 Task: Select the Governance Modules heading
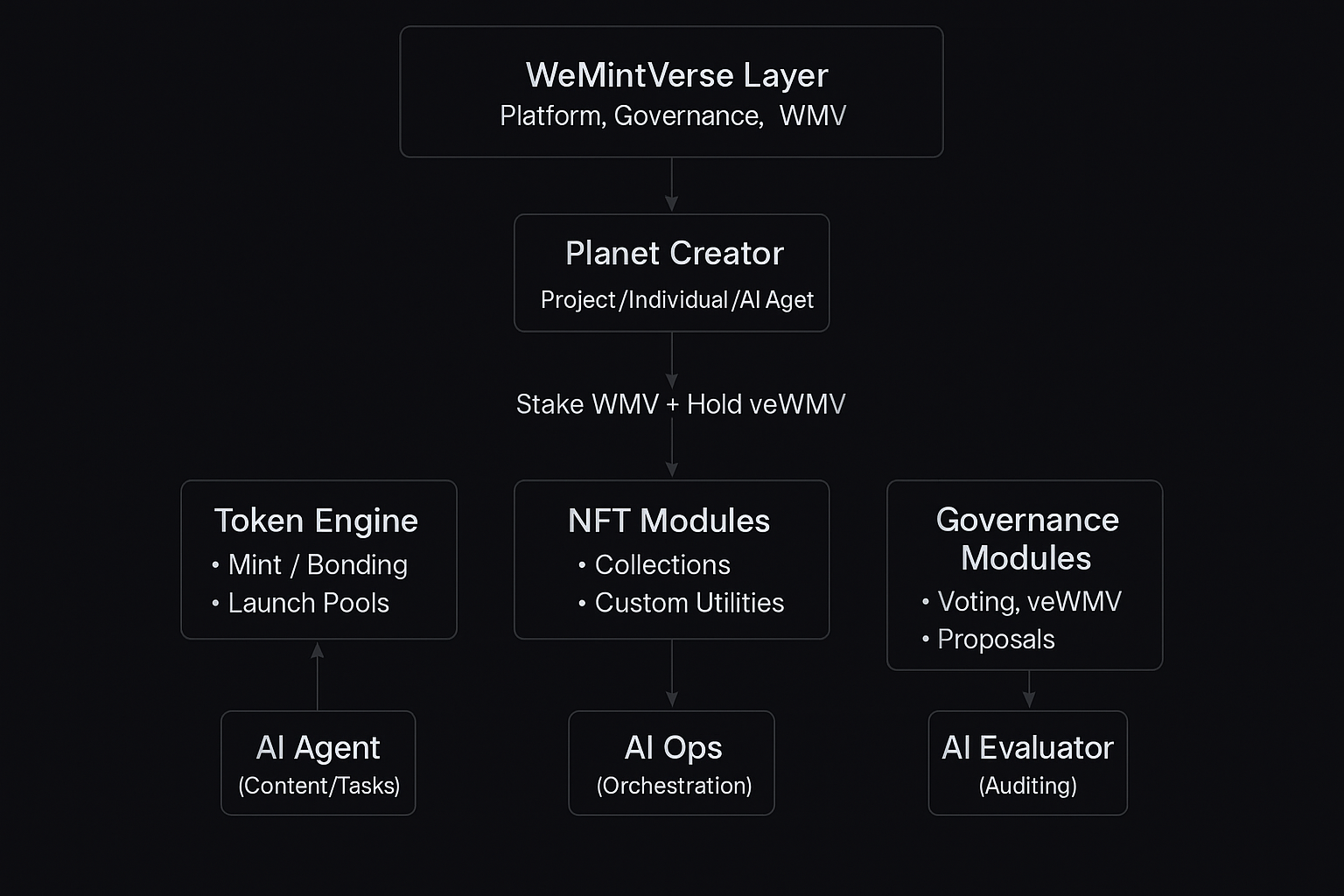pyautogui.click(x=1026, y=539)
